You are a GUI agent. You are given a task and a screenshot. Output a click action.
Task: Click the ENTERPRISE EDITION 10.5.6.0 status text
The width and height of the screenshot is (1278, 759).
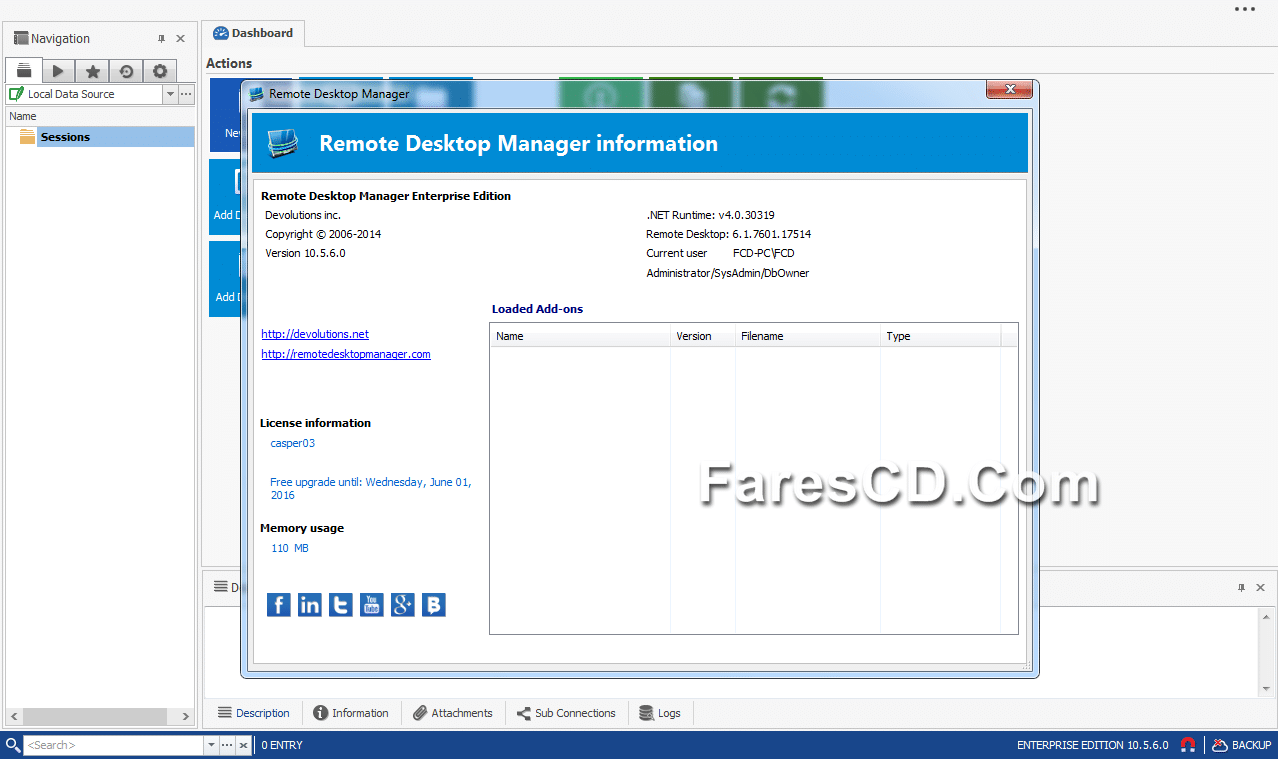click(1092, 745)
